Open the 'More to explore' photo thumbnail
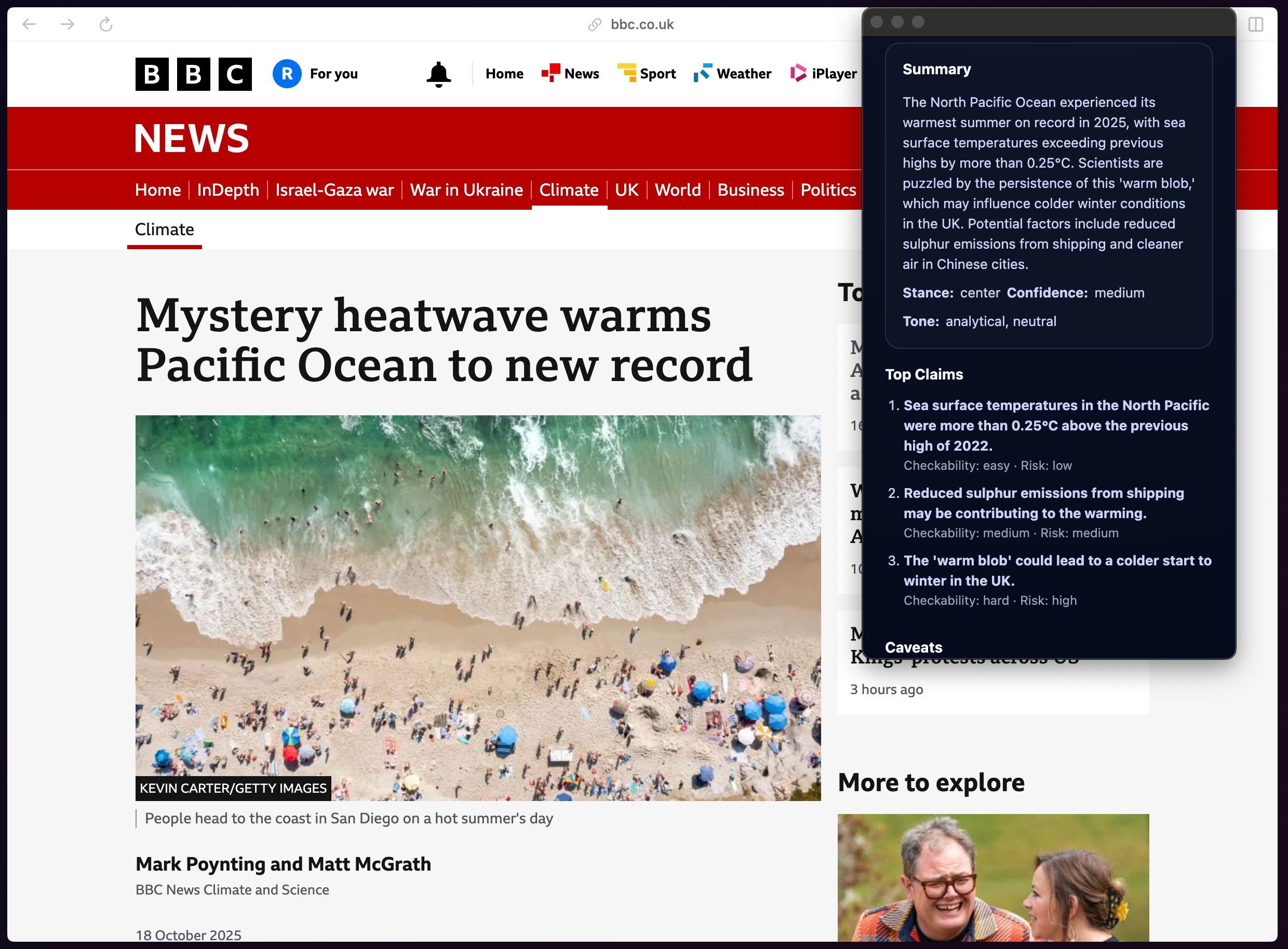This screenshot has height=949, width=1288. tap(993, 879)
